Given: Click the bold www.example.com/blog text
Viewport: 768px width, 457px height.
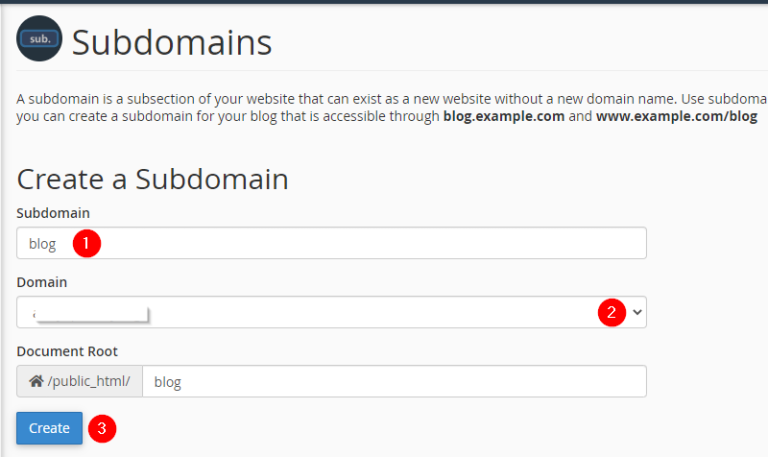Looking at the screenshot, I should [676, 117].
